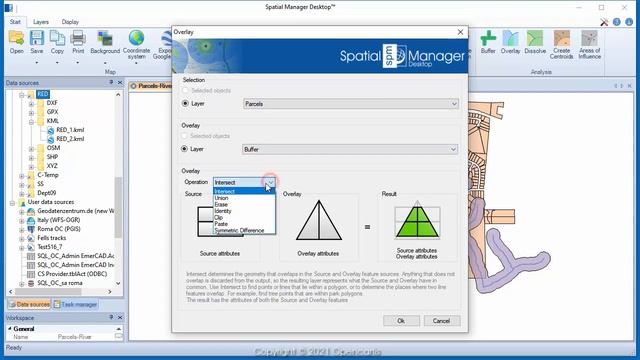Image resolution: width=640 pixels, height=360 pixels.
Task: Switch to the Start ribbon tab
Action: [x=15, y=22]
